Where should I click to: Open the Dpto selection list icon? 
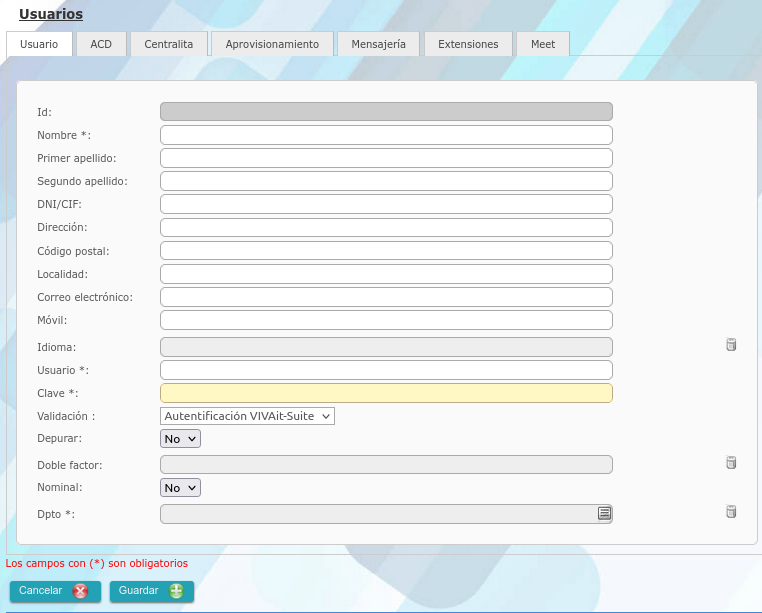coord(604,513)
